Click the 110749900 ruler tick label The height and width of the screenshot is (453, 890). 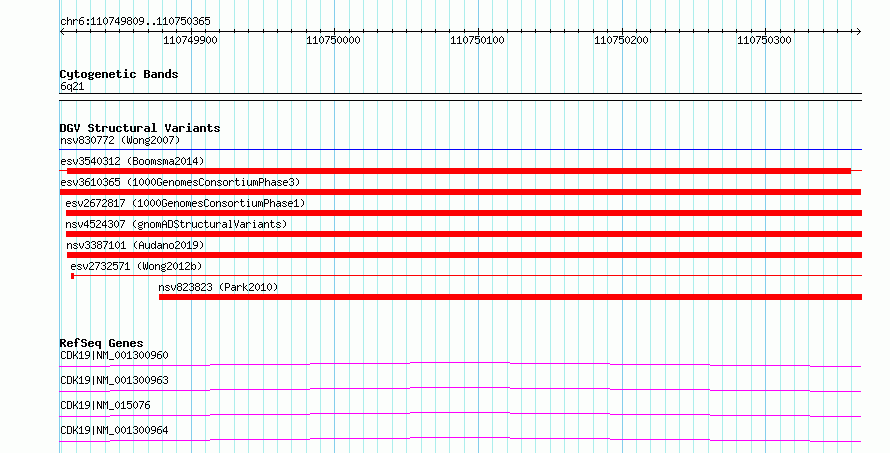(x=190, y=40)
